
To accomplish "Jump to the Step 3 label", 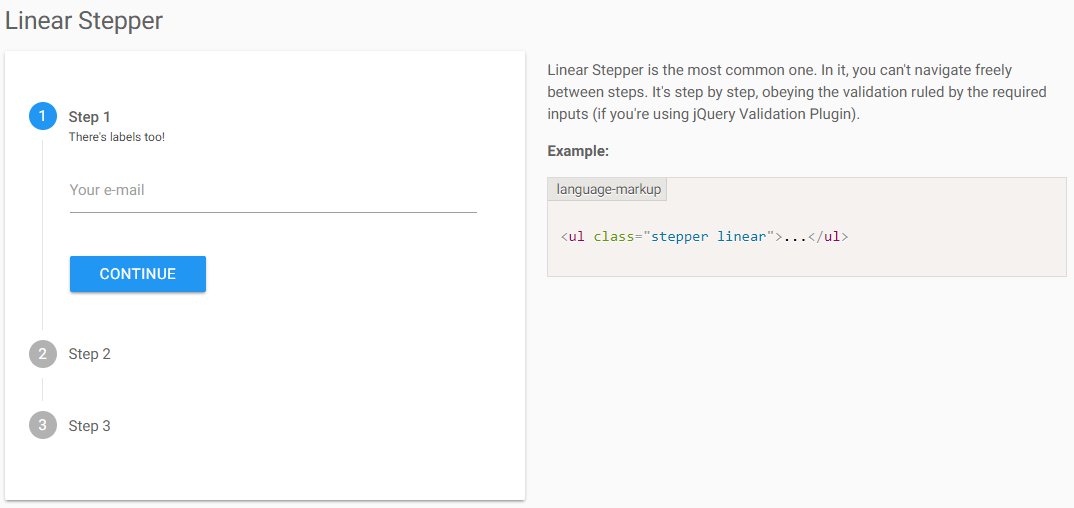I will click(90, 426).
